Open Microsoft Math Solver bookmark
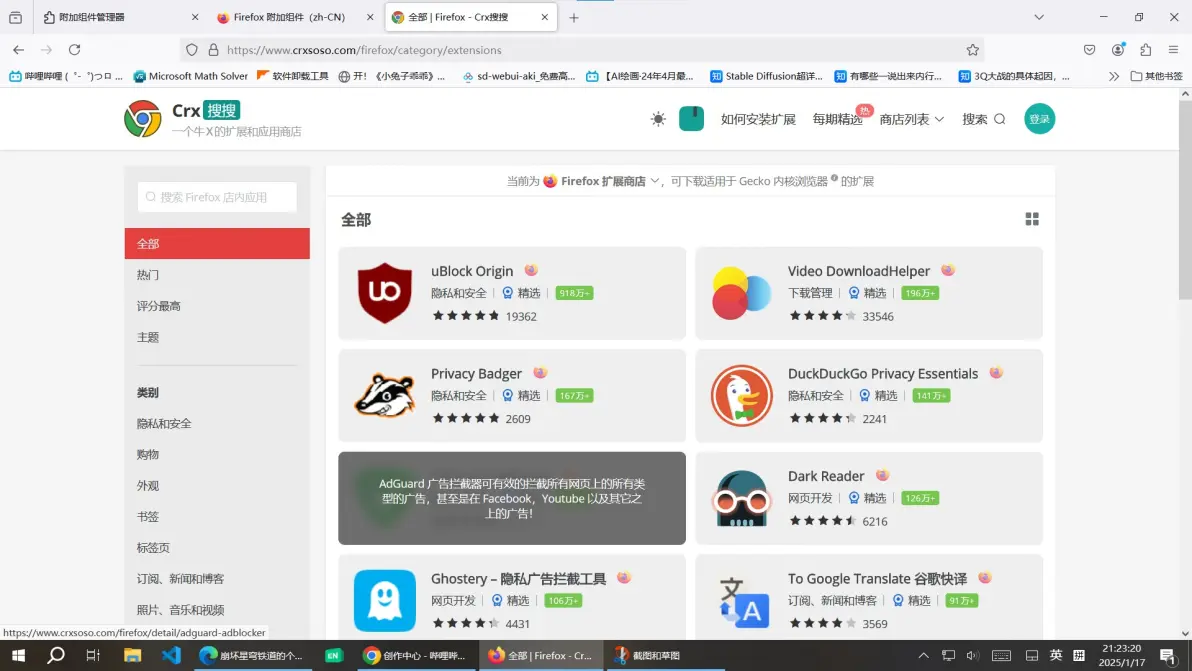The width and height of the screenshot is (1192, 671). [191, 76]
